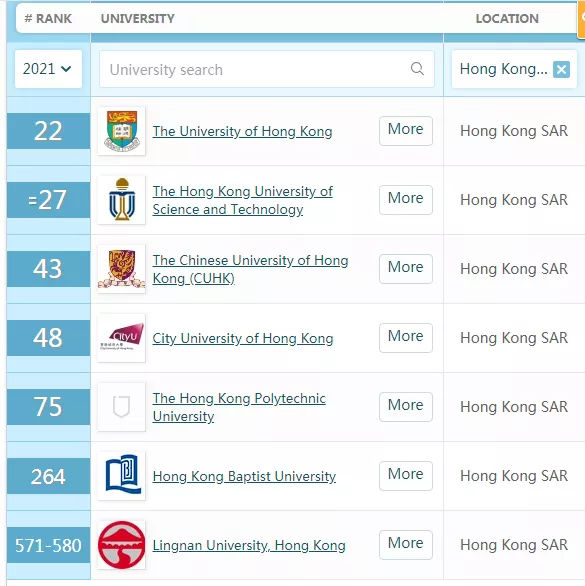The width and height of the screenshot is (585, 586).
Task: Click the University of Hong Kong crest logo
Action: pos(121,131)
